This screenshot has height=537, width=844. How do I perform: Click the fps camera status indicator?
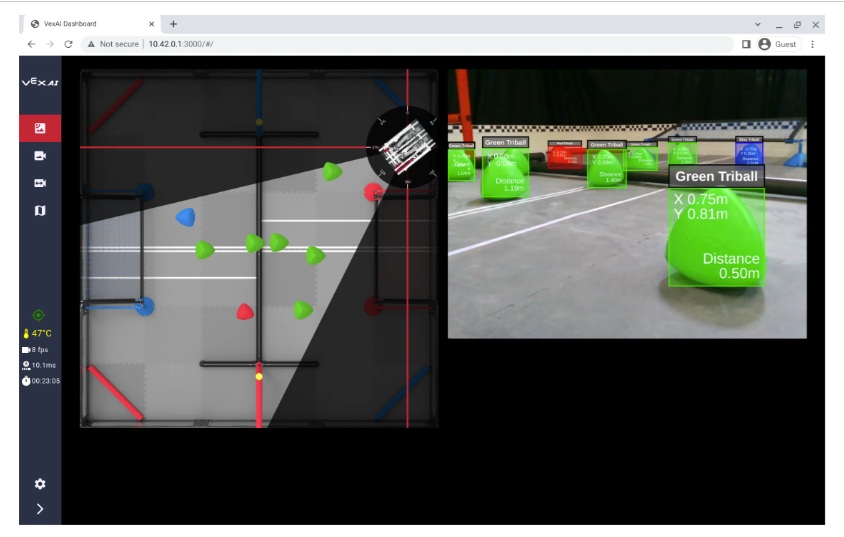click(x=35, y=350)
